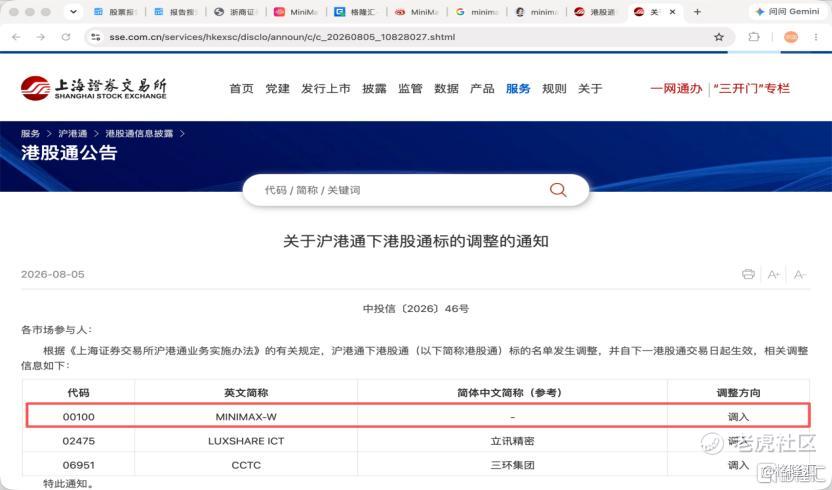Click the 调整方向 column header
The width and height of the screenshot is (832, 490).
coord(739,393)
